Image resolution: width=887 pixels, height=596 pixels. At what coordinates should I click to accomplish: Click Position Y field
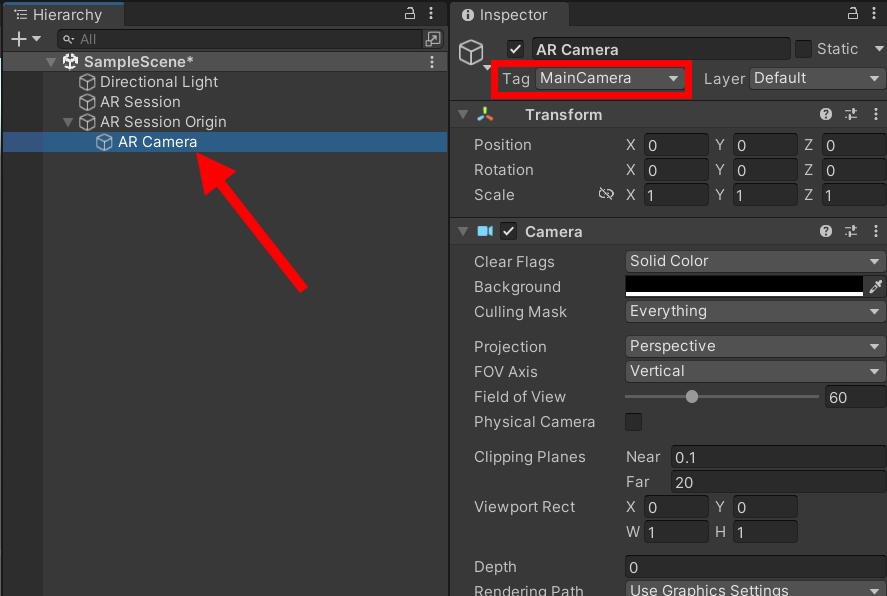(765, 145)
